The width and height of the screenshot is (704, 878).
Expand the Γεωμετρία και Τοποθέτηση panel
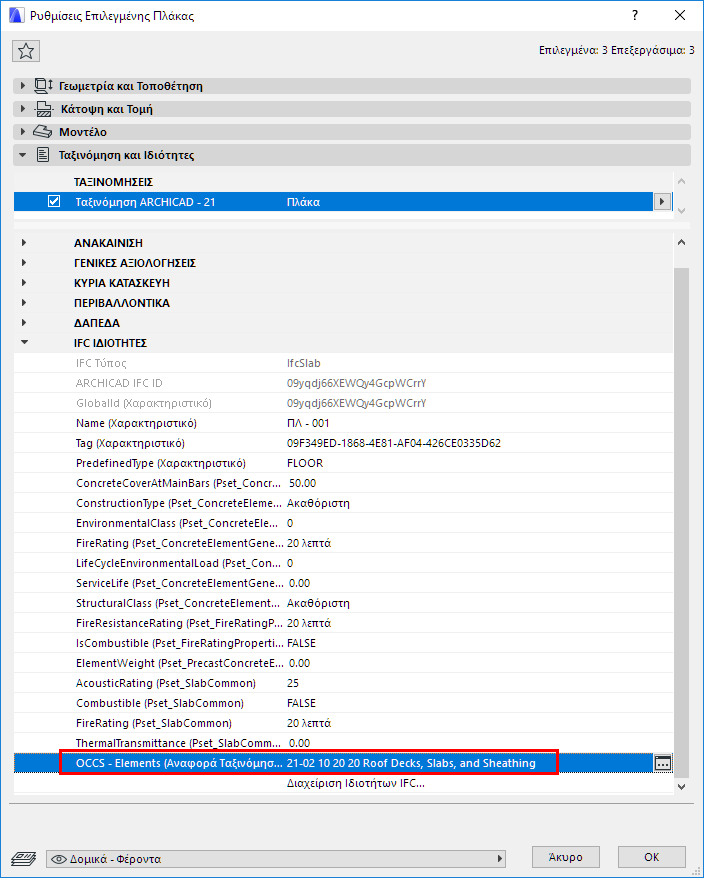tap(22, 86)
